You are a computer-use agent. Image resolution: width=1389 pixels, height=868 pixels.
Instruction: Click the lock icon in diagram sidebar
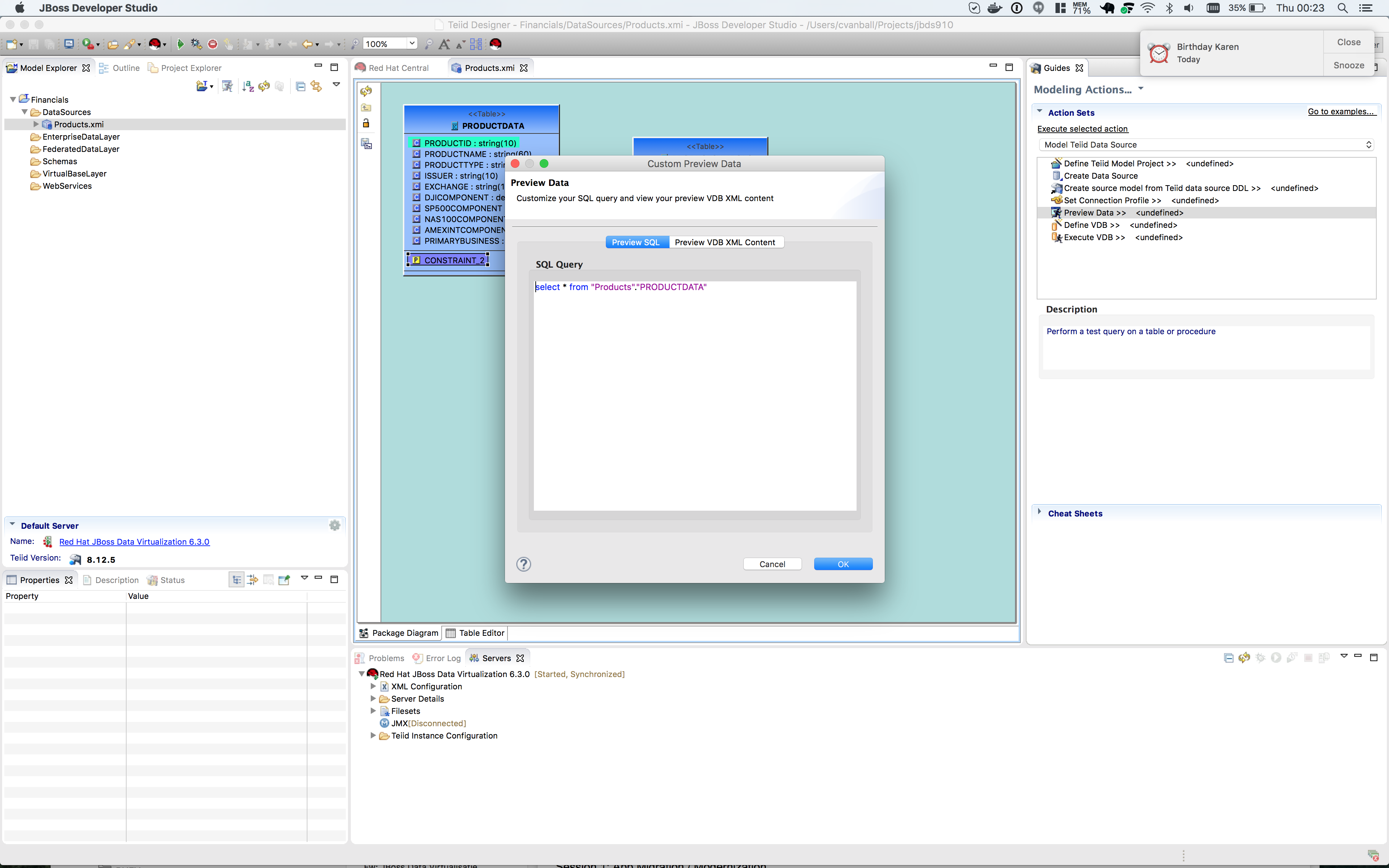pyautogui.click(x=366, y=123)
